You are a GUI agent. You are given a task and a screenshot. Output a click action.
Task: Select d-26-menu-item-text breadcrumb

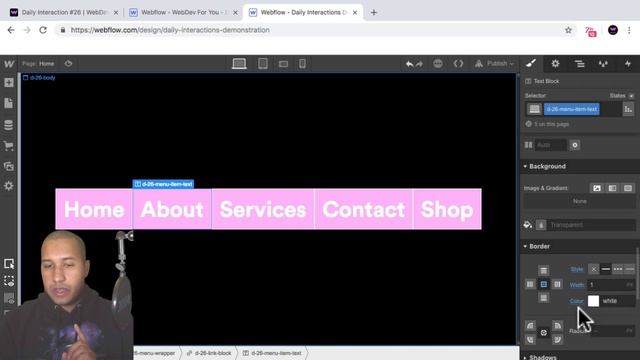pyautogui.click(x=272, y=353)
